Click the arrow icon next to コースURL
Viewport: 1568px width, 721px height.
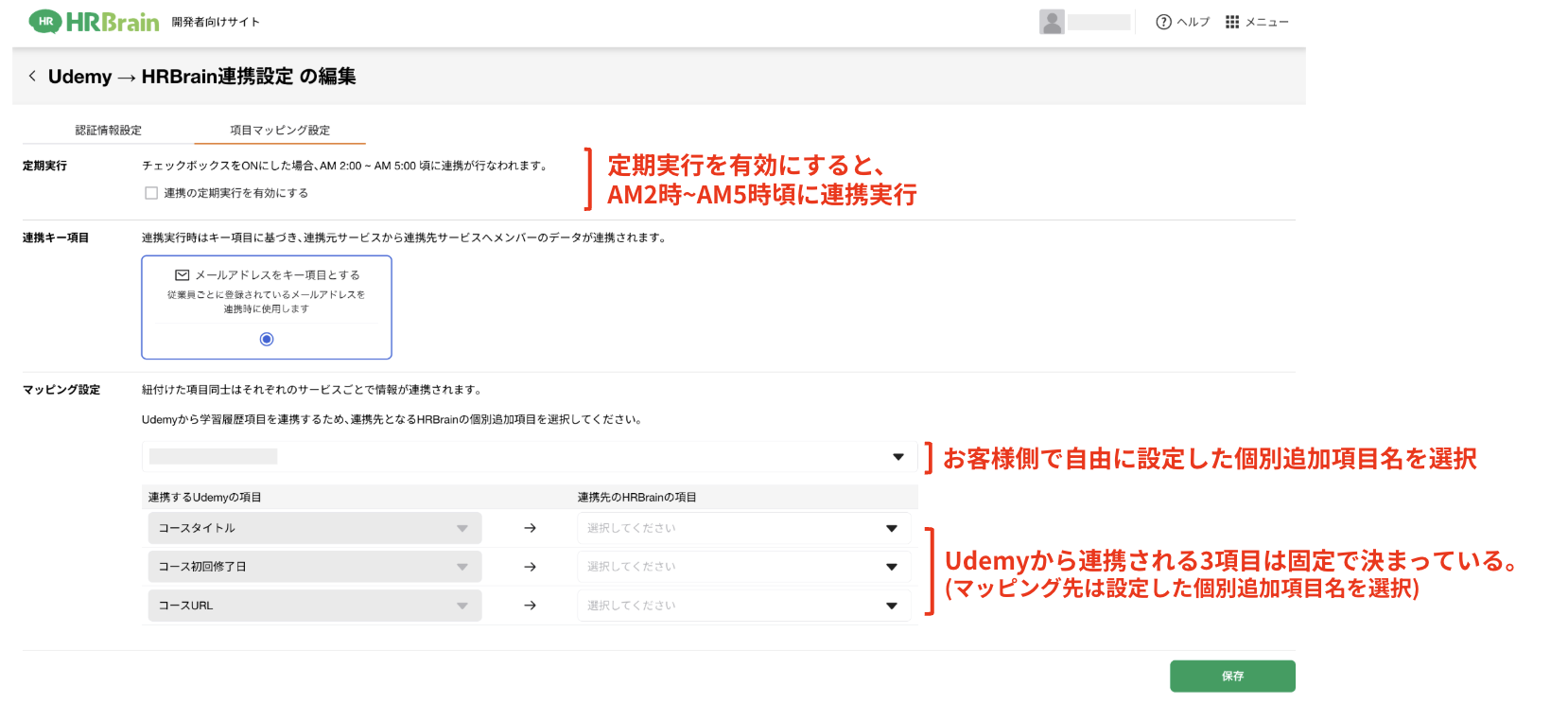pyautogui.click(x=530, y=606)
